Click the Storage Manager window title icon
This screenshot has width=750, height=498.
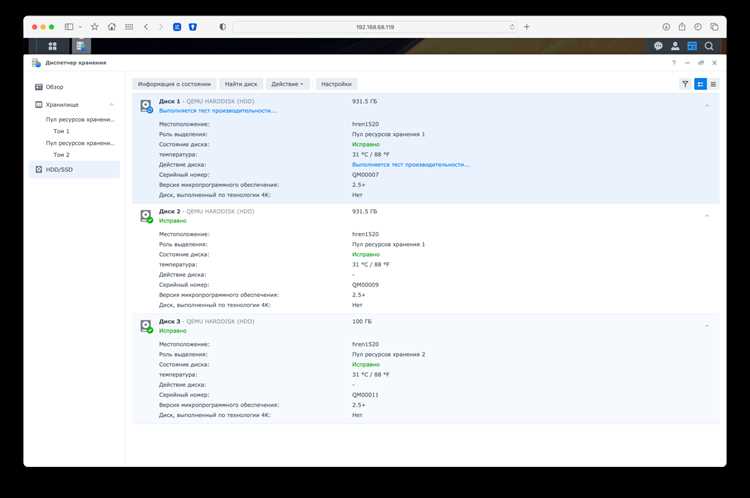click(36, 63)
